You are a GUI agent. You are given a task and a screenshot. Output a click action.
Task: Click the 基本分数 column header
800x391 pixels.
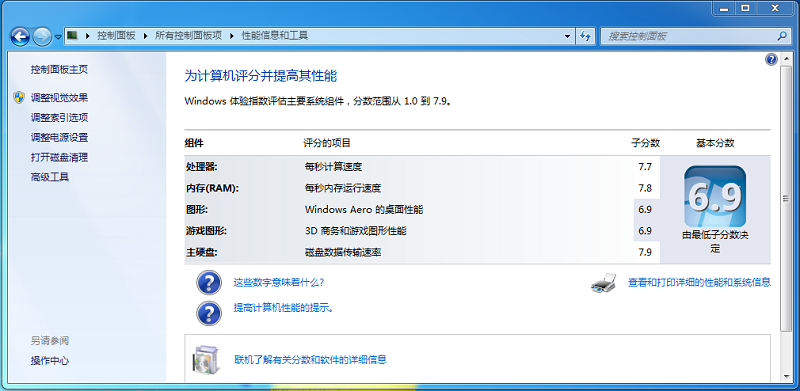point(715,143)
